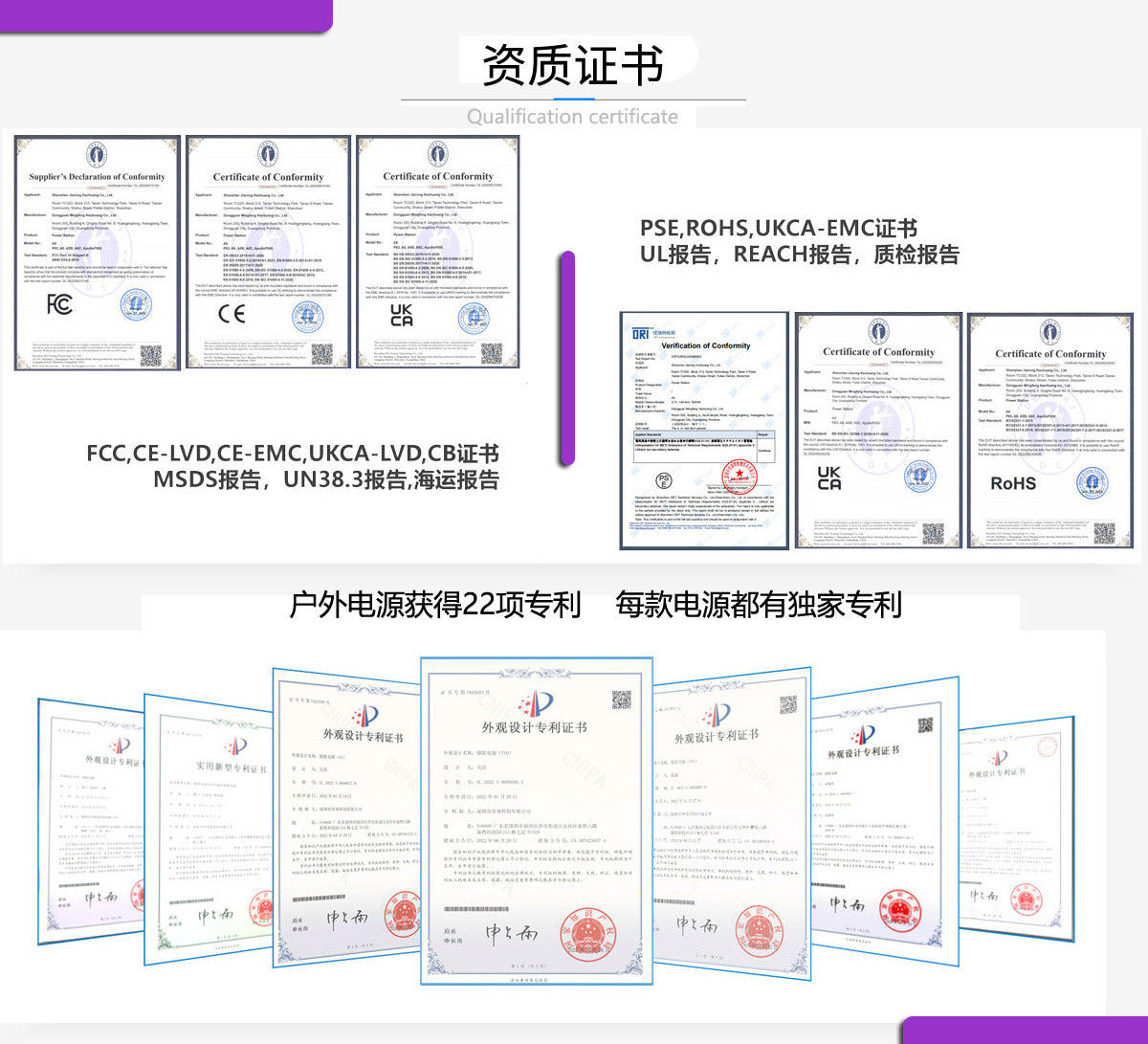Click the PSE,ROHS,UKCA-EMC证书 caption
Viewport: 1148px width, 1044px height.
[x=779, y=228]
